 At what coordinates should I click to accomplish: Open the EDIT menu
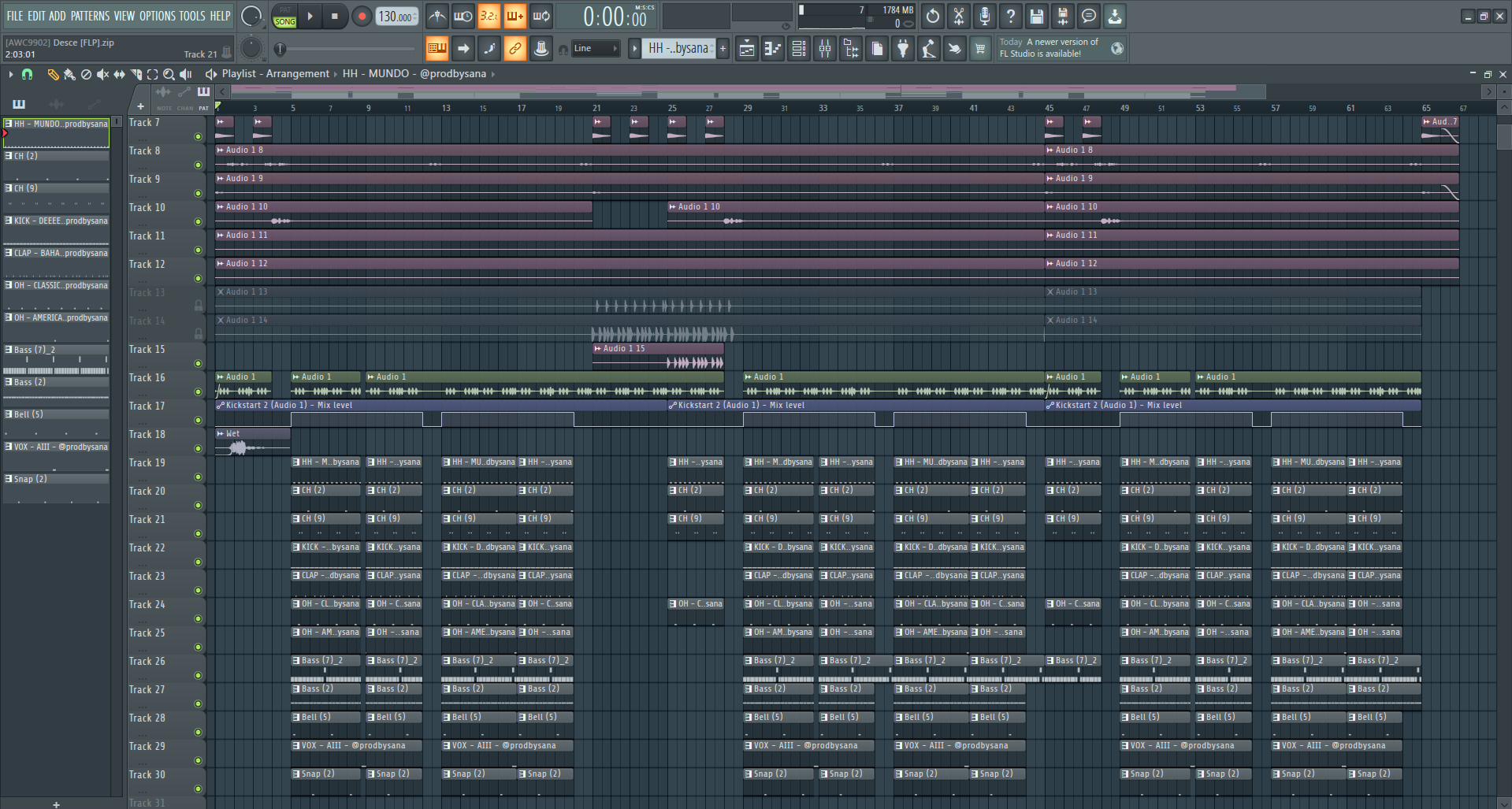(x=36, y=16)
